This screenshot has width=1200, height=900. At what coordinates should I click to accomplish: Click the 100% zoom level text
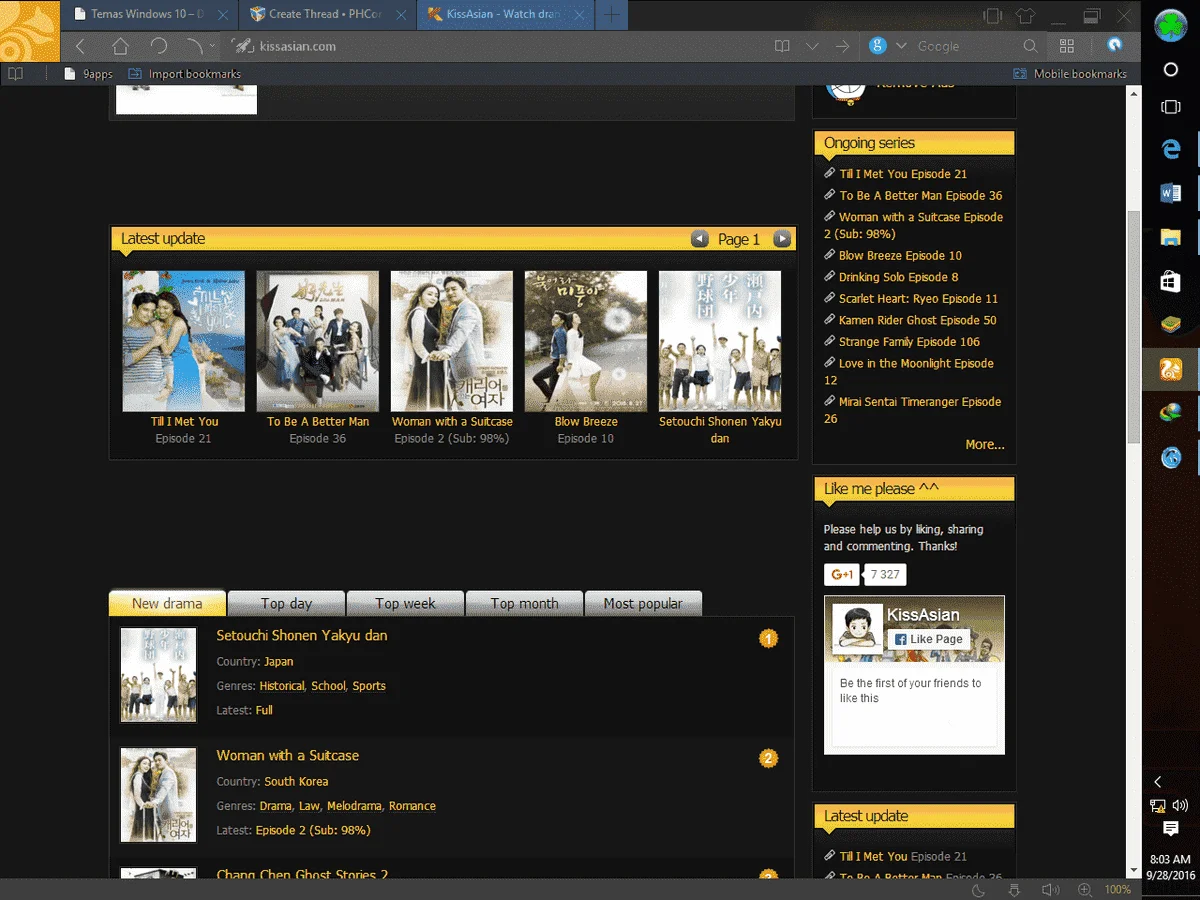1118,889
